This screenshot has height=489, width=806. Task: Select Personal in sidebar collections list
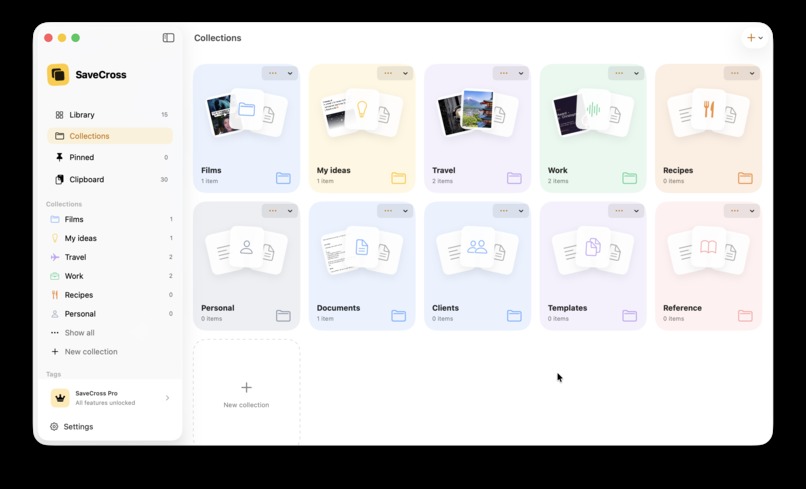[x=110, y=314]
